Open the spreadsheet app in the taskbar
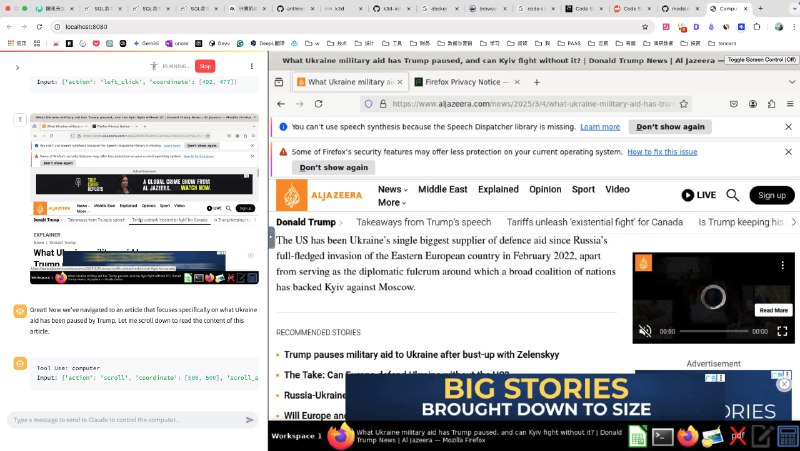Viewport: 800px width, 451px height. 637,437
